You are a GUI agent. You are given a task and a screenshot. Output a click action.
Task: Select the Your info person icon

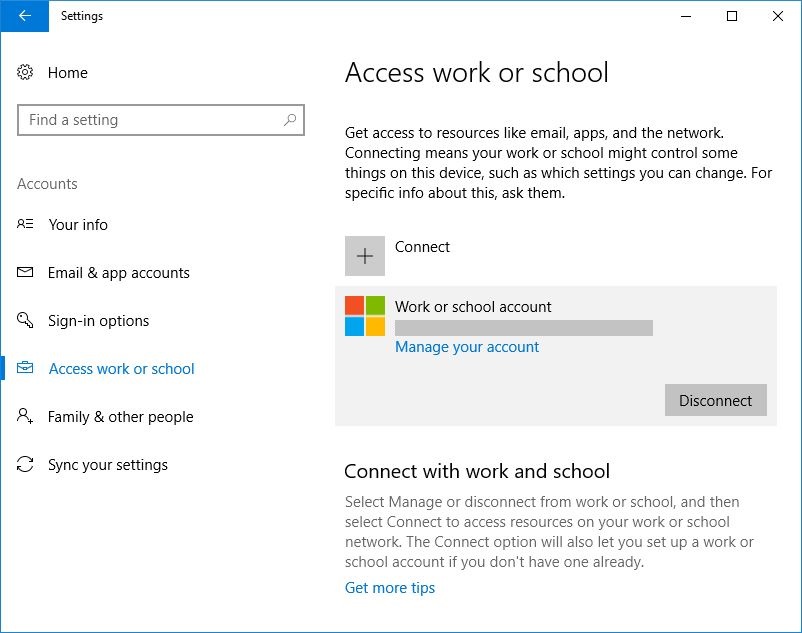pyautogui.click(x=24, y=224)
